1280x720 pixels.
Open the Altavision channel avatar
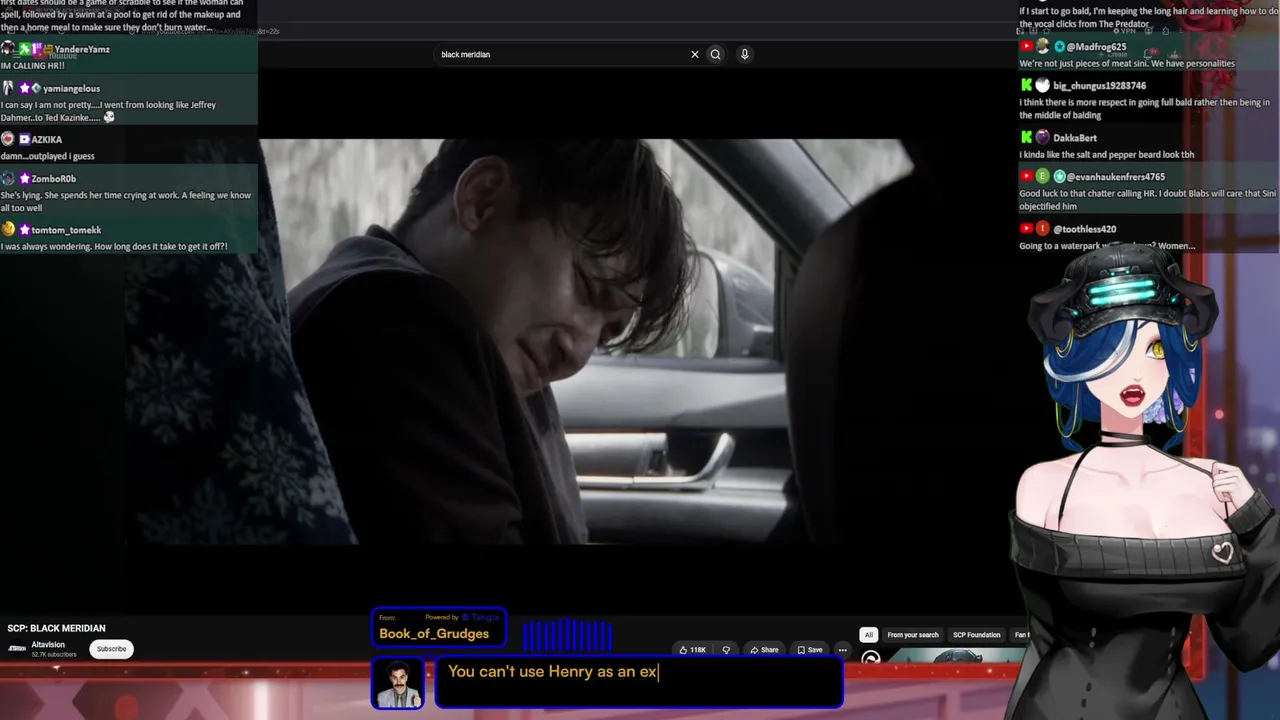point(17,648)
